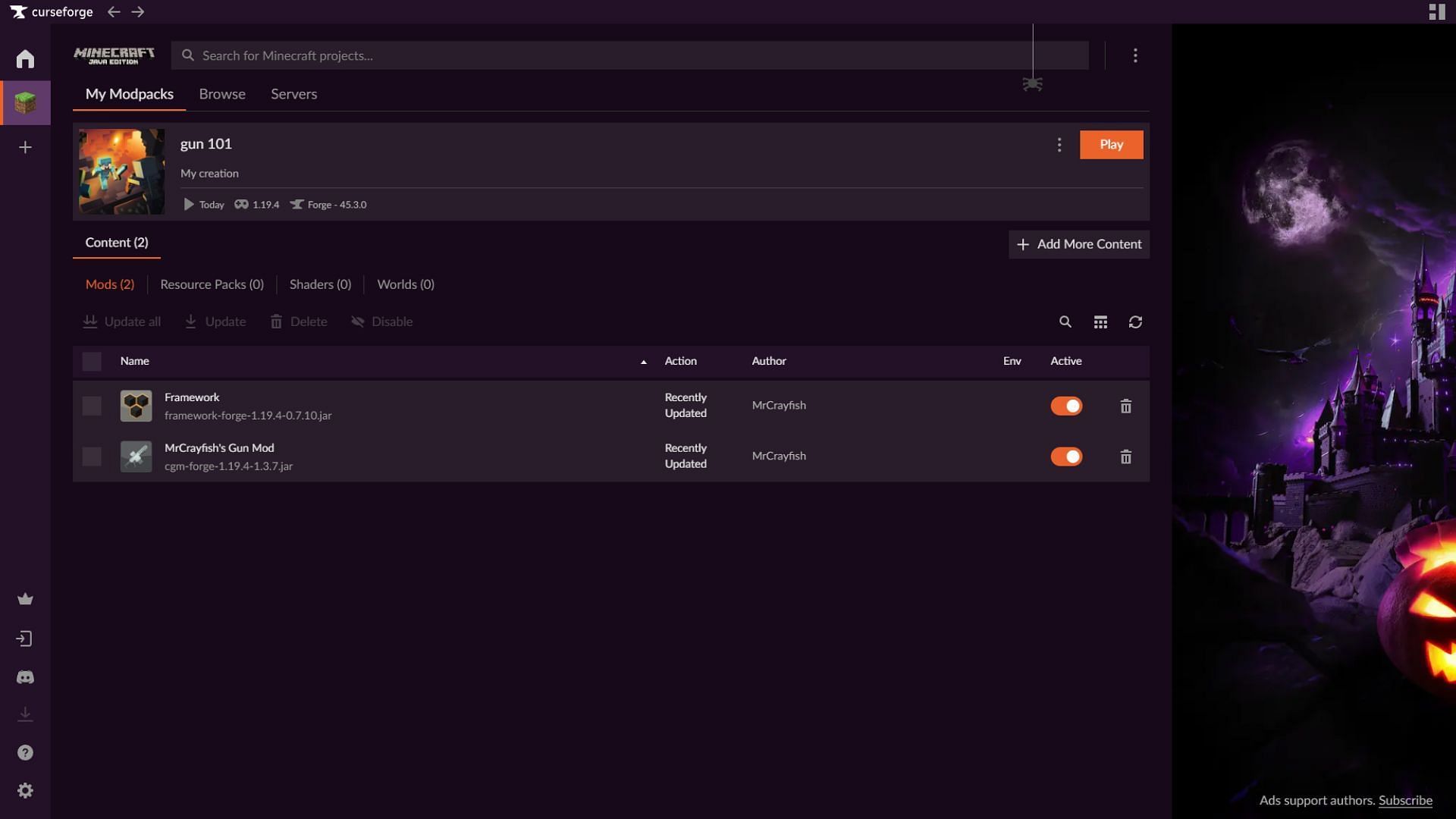Open the Servers tab

[294, 94]
